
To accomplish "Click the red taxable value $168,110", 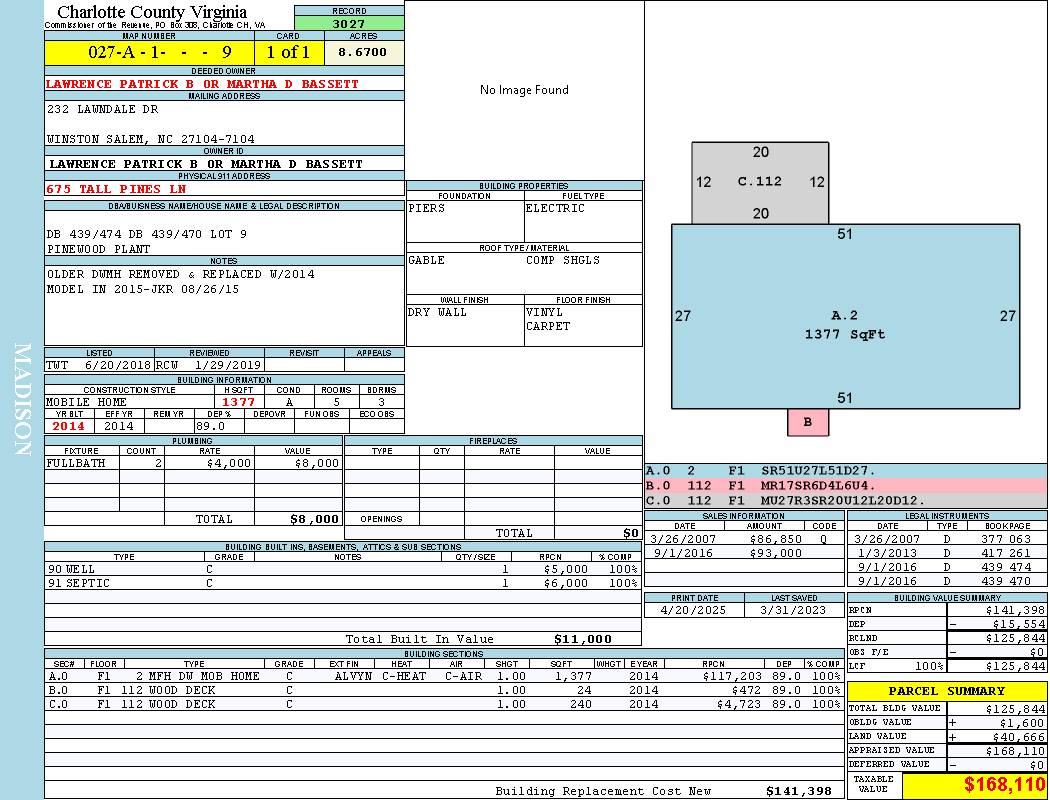I will point(974,785).
